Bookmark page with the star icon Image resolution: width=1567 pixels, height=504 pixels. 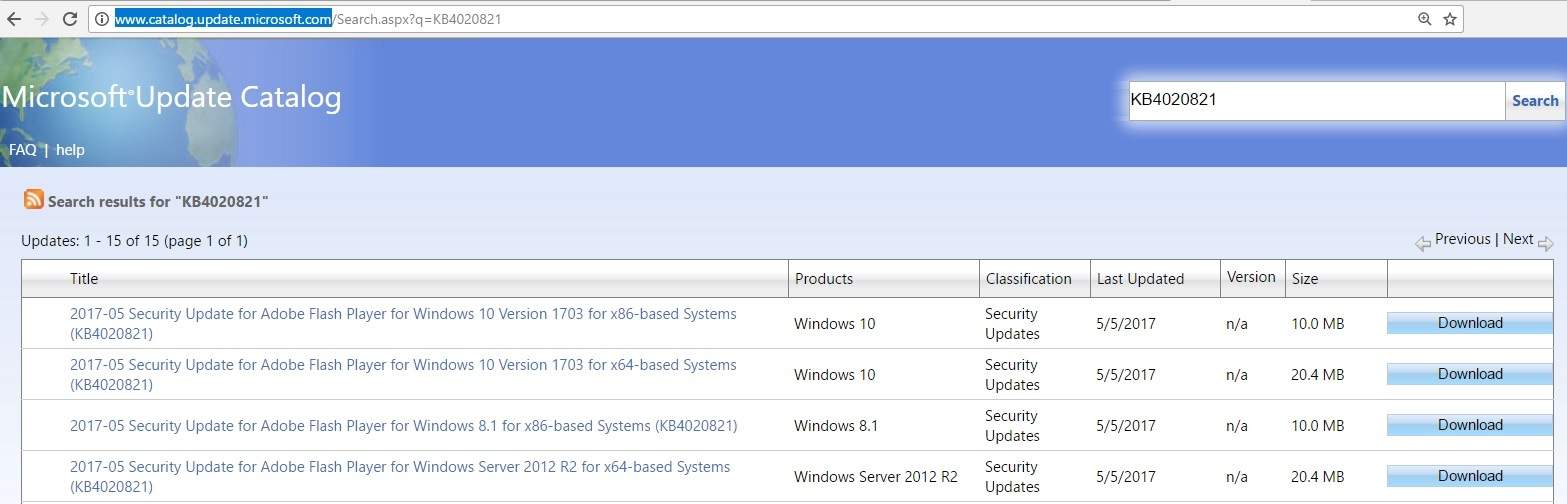pos(1450,18)
